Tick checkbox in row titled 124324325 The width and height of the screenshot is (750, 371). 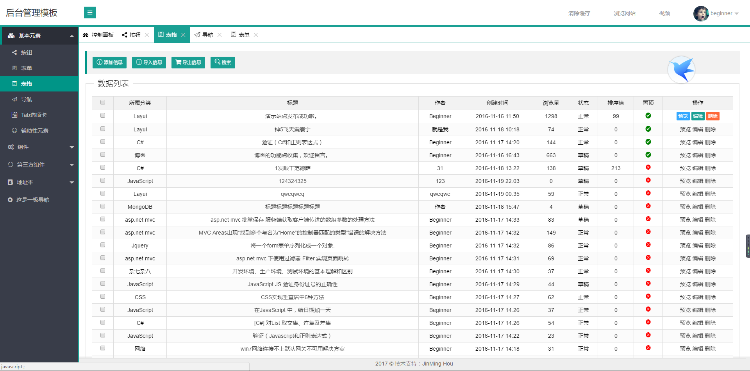pyautogui.click(x=102, y=180)
